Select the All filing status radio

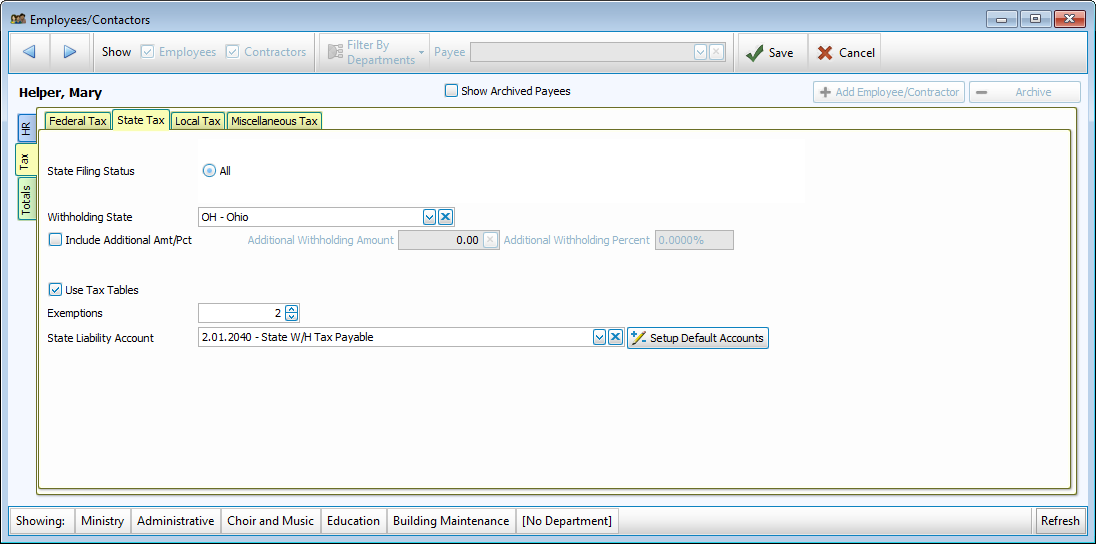209,171
